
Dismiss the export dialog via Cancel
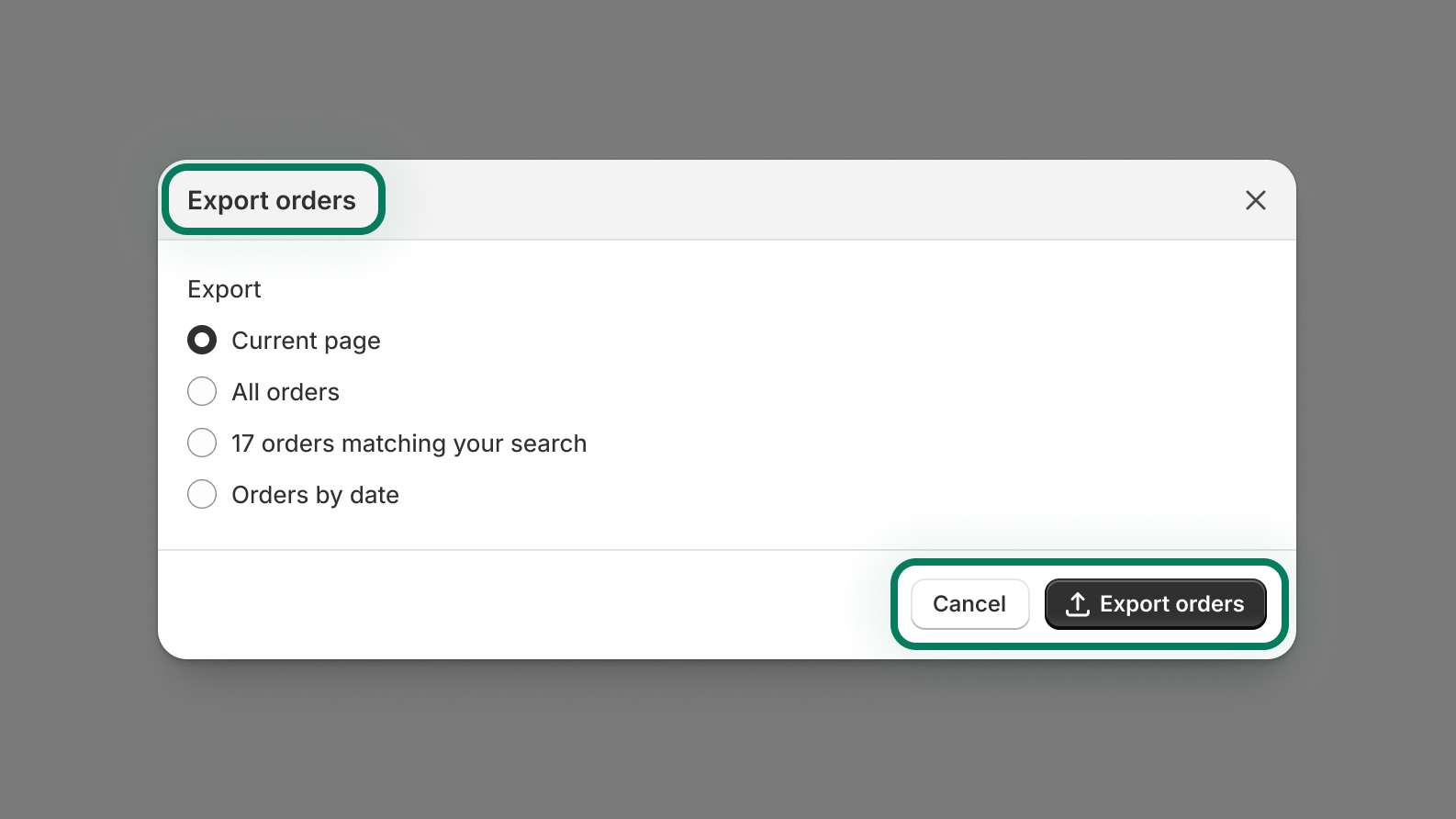(969, 604)
